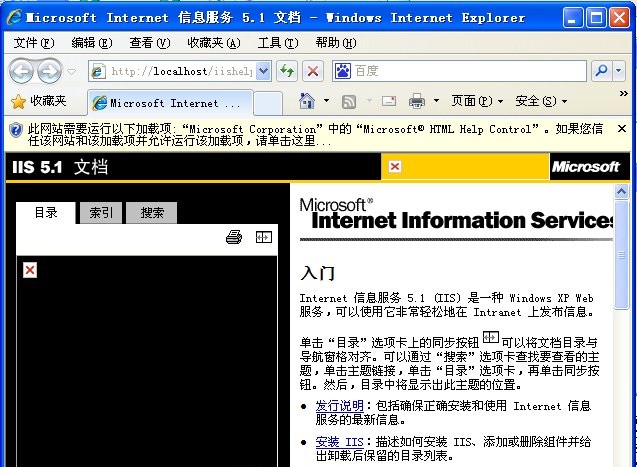
Task: Click the sync contents button in pane
Action: tap(264, 237)
